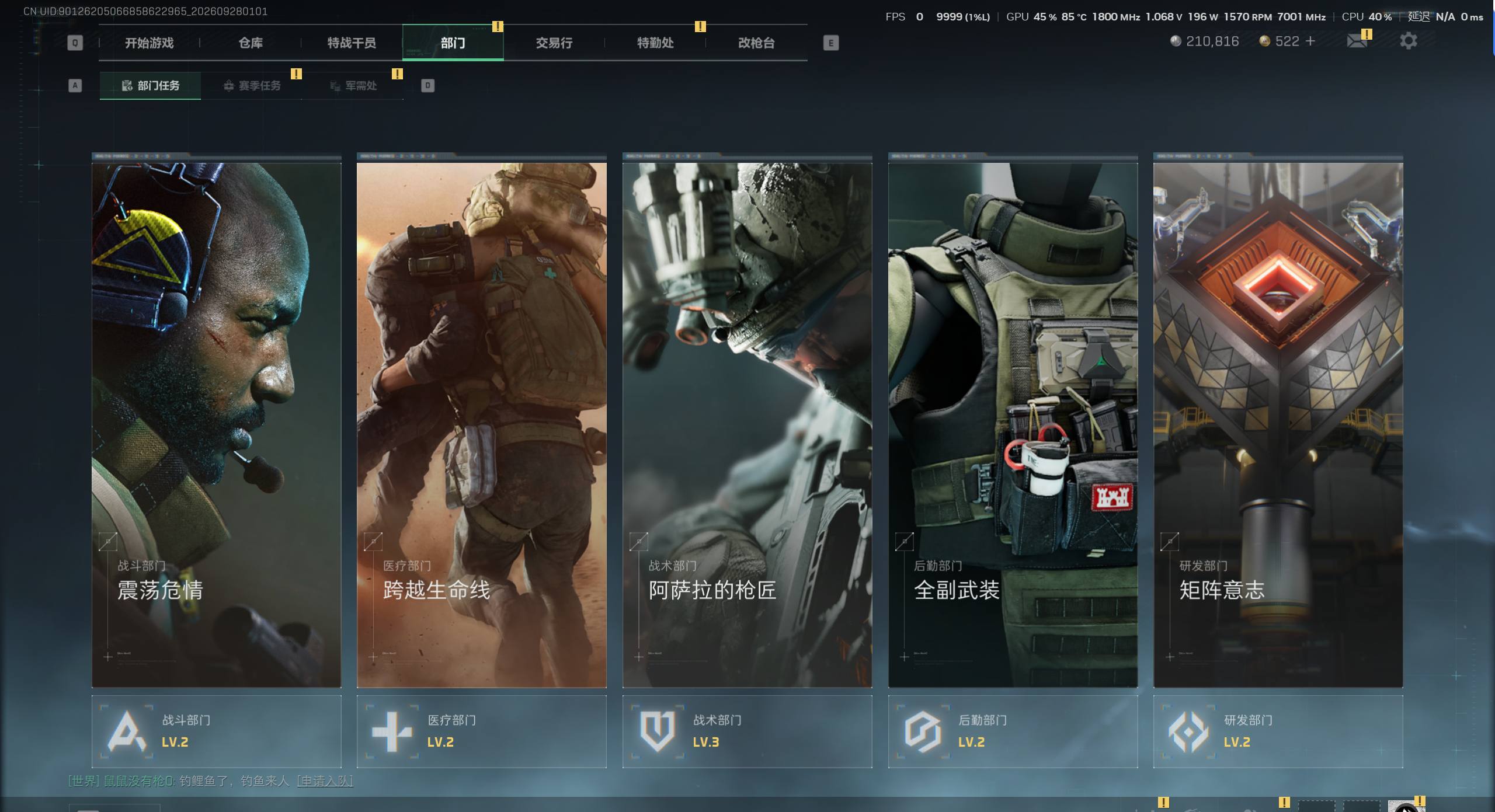The height and width of the screenshot is (812, 1495).
Task: Select the 战术部门 shield emblem icon
Action: coord(658,731)
